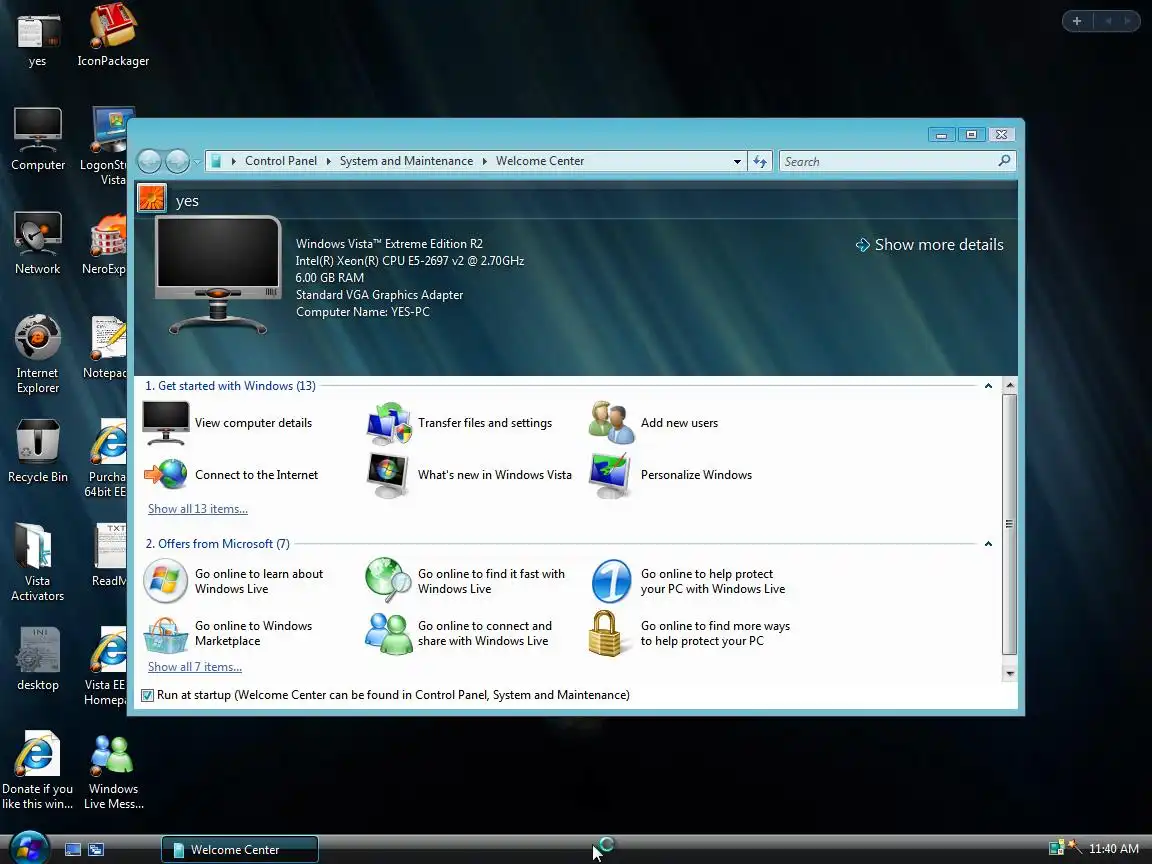Click the Forward navigation button
This screenshot has width=1152, height=864.
[177, 161]
